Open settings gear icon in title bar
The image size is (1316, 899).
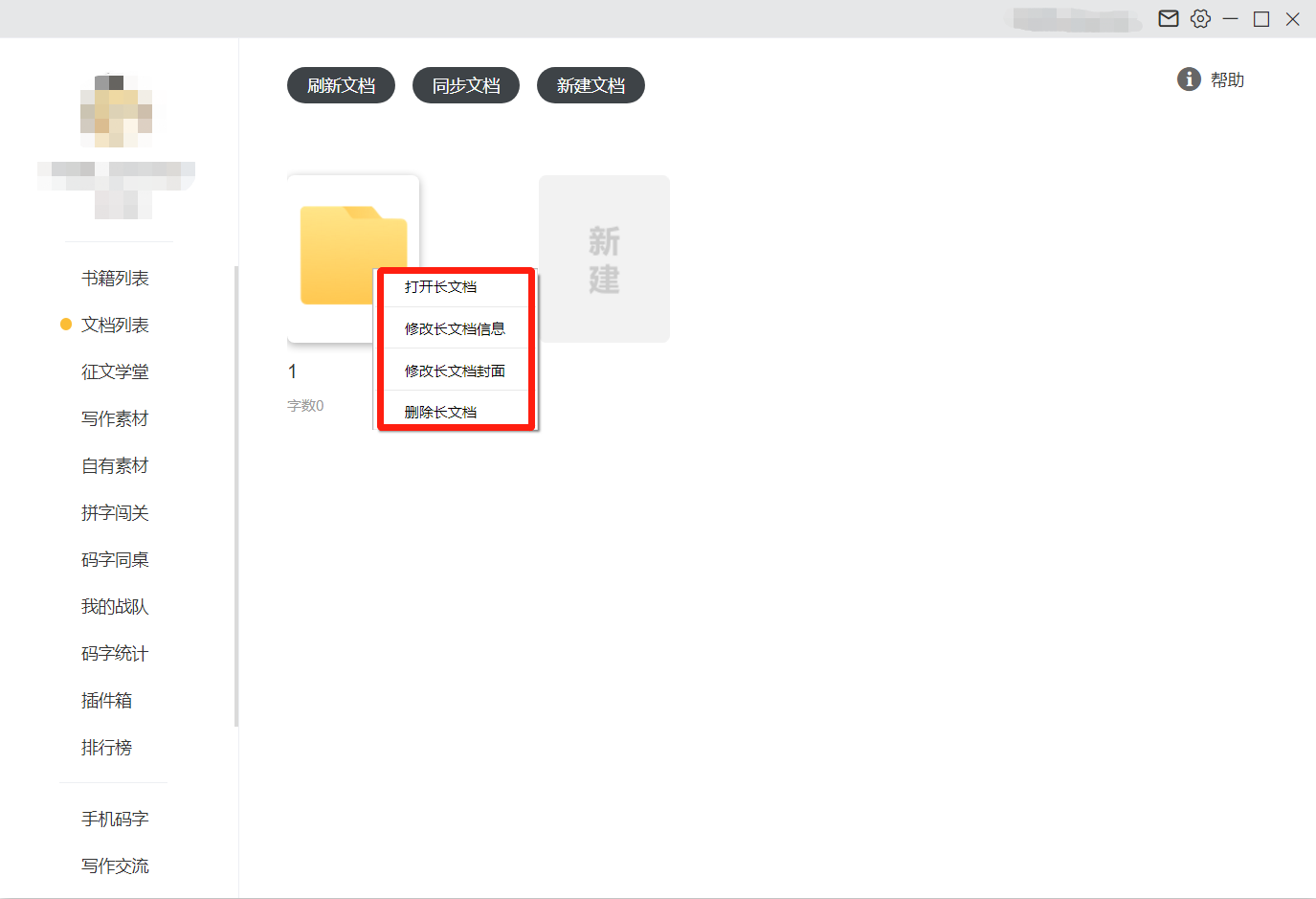pos(1200,18)
